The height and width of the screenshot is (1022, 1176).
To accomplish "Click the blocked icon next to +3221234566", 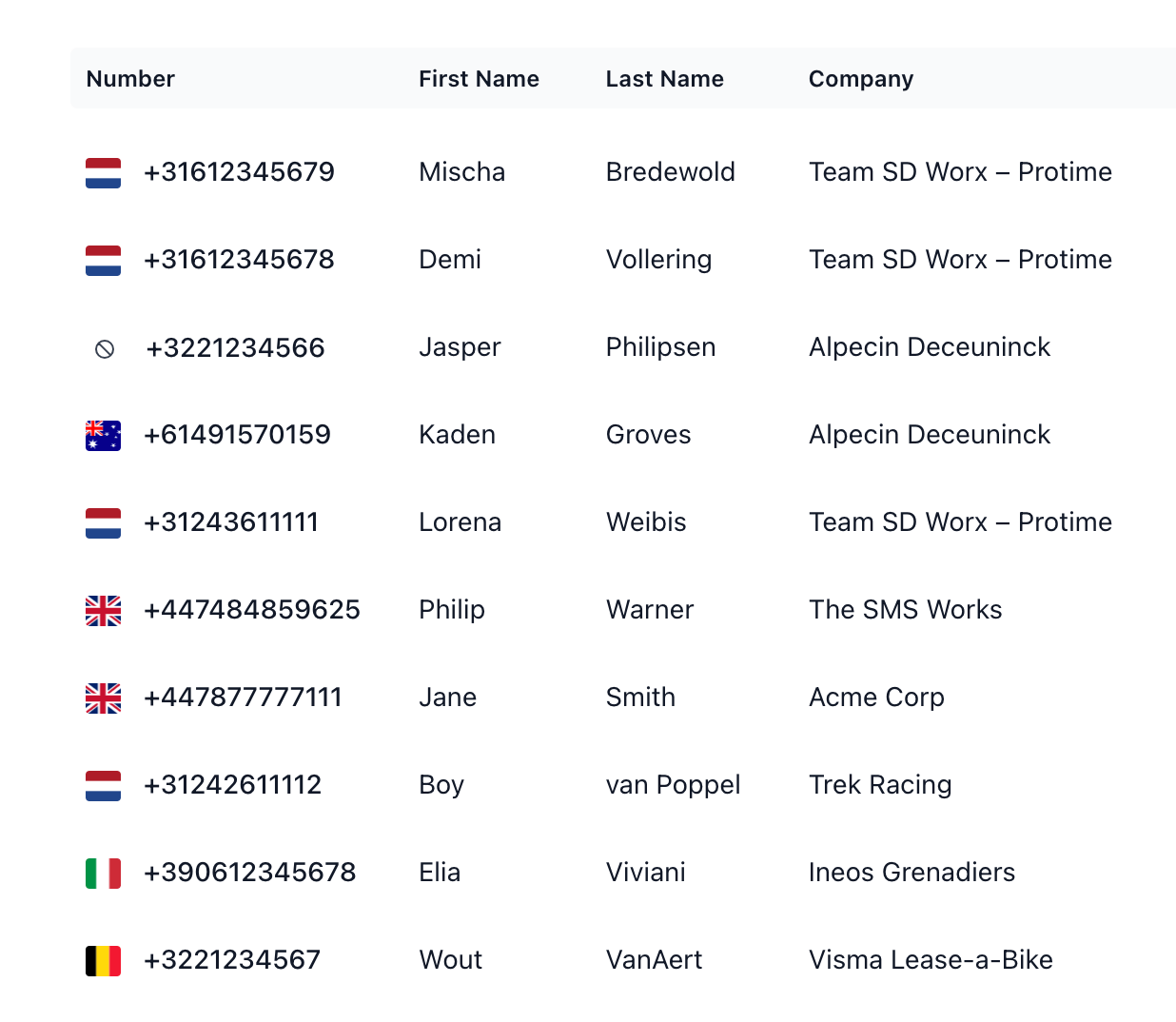I will 105,349.
